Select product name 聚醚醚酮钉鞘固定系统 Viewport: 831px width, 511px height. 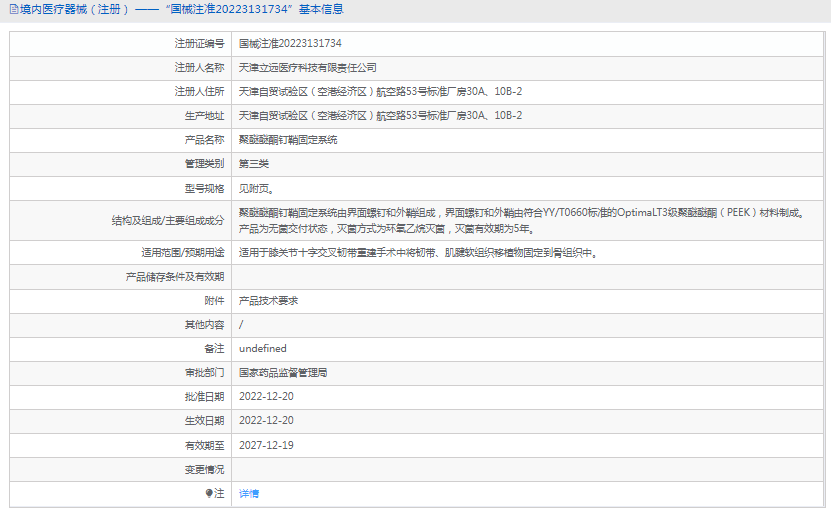click(288, 140)
